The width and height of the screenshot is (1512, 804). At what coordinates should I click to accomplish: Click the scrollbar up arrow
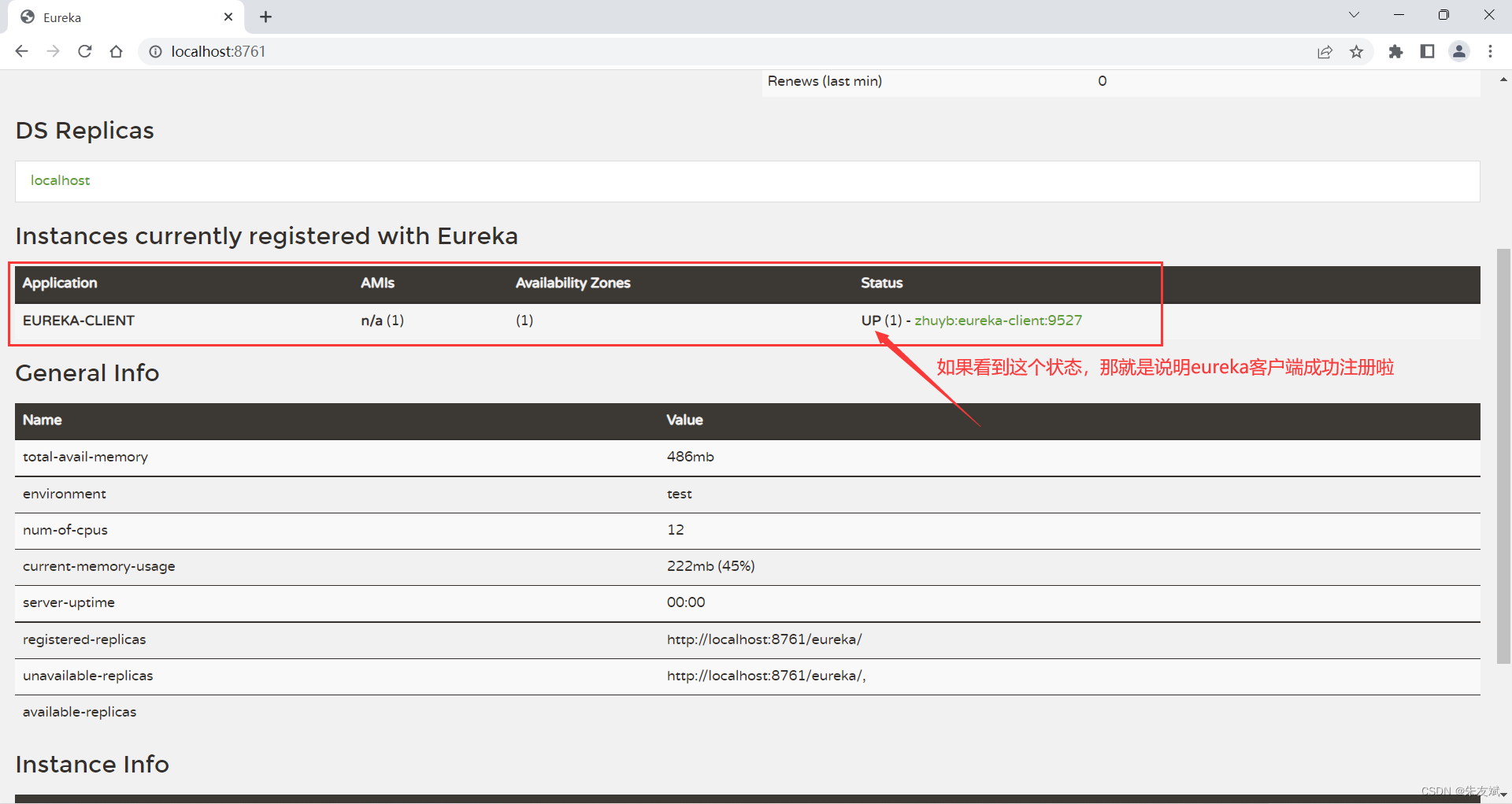coord(1503,79)
